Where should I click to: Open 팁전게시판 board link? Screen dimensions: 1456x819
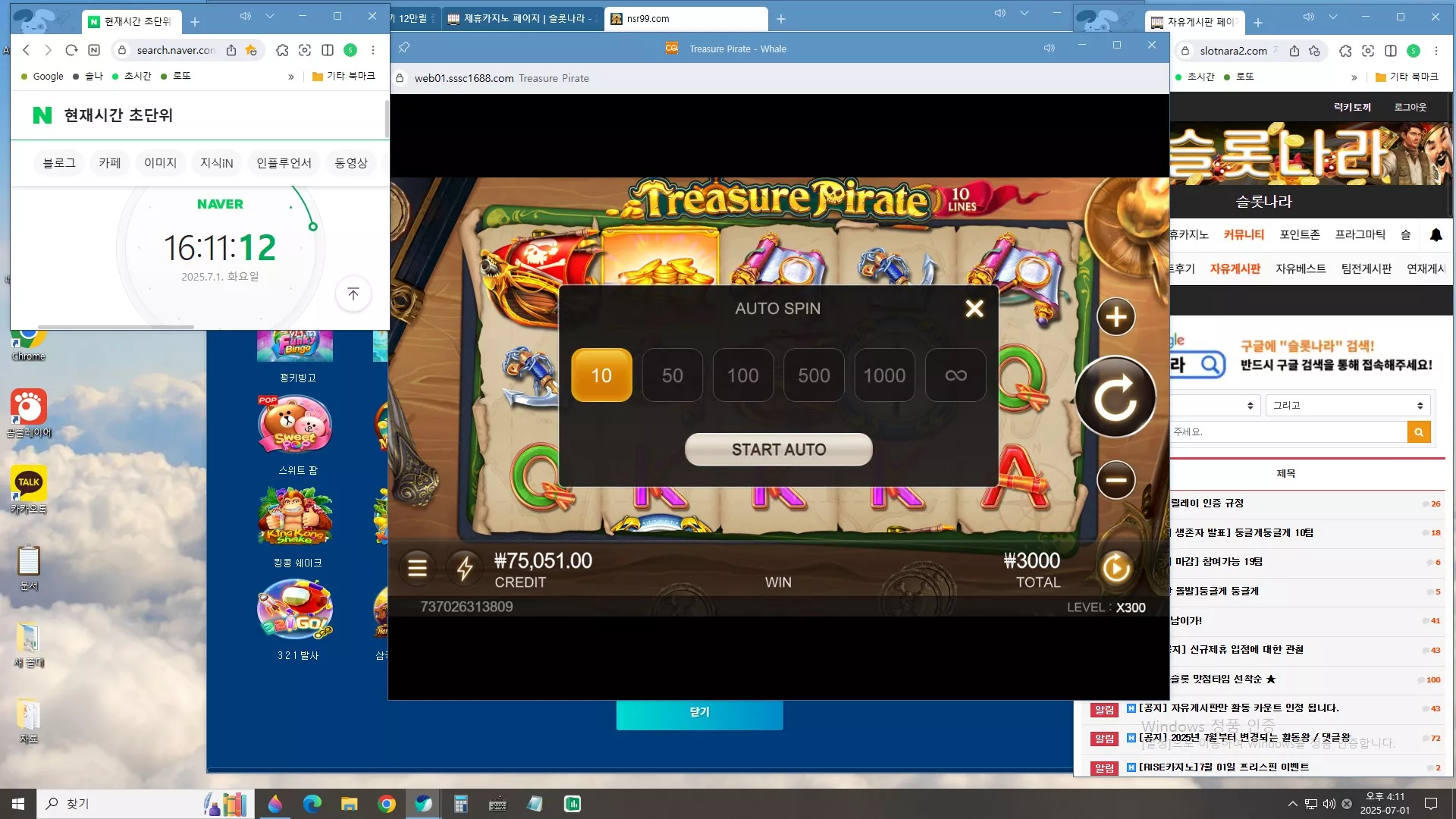1367,268
